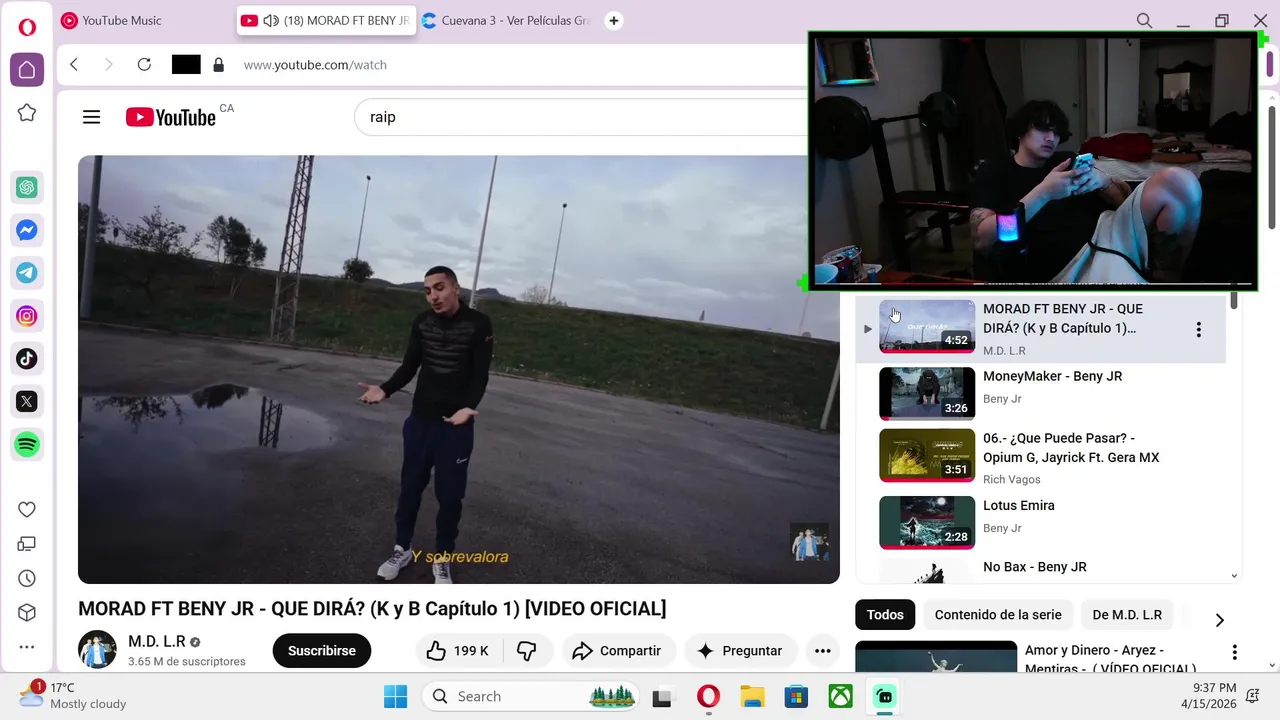Open options for MORAD FT BENY JR playlist item
The height and width of the screenshot is (720, 1280).
(1198, 329)
